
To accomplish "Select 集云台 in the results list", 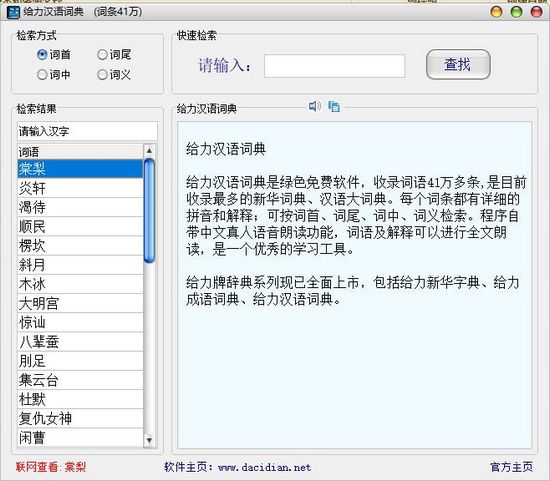I will pyautogui.click(x=80, y=380).
